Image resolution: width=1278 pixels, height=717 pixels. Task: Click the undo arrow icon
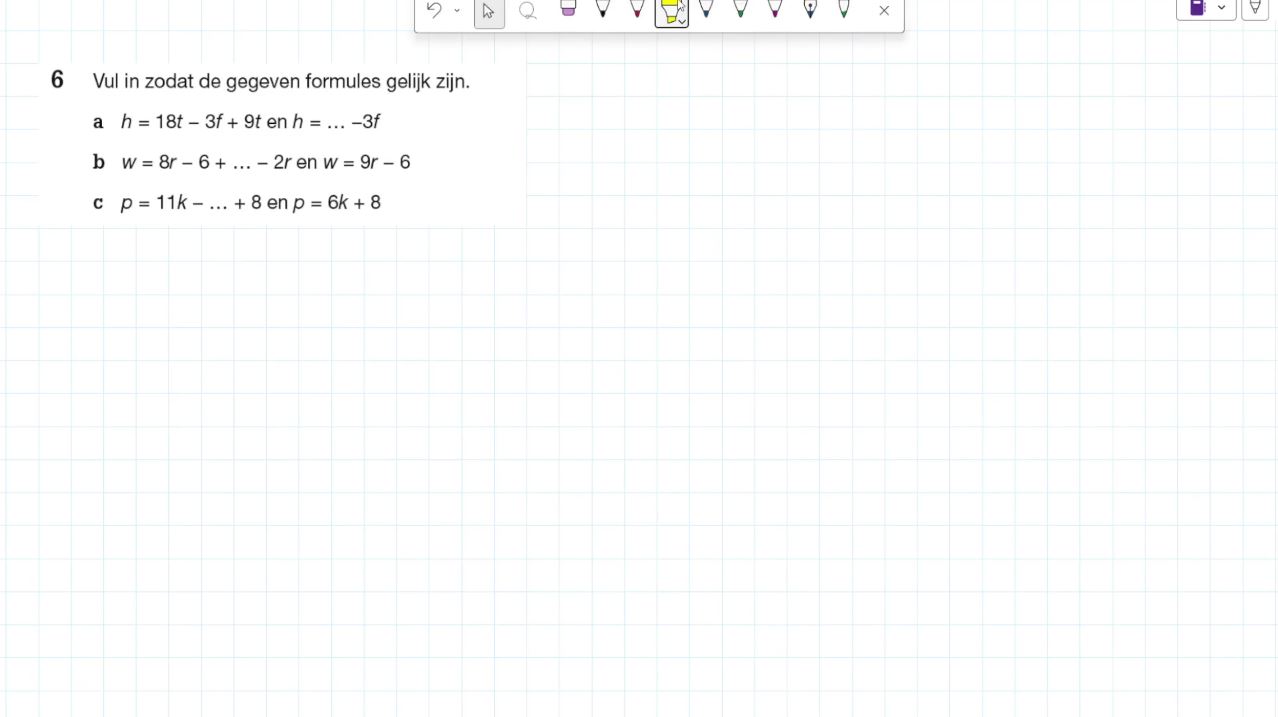434,10
